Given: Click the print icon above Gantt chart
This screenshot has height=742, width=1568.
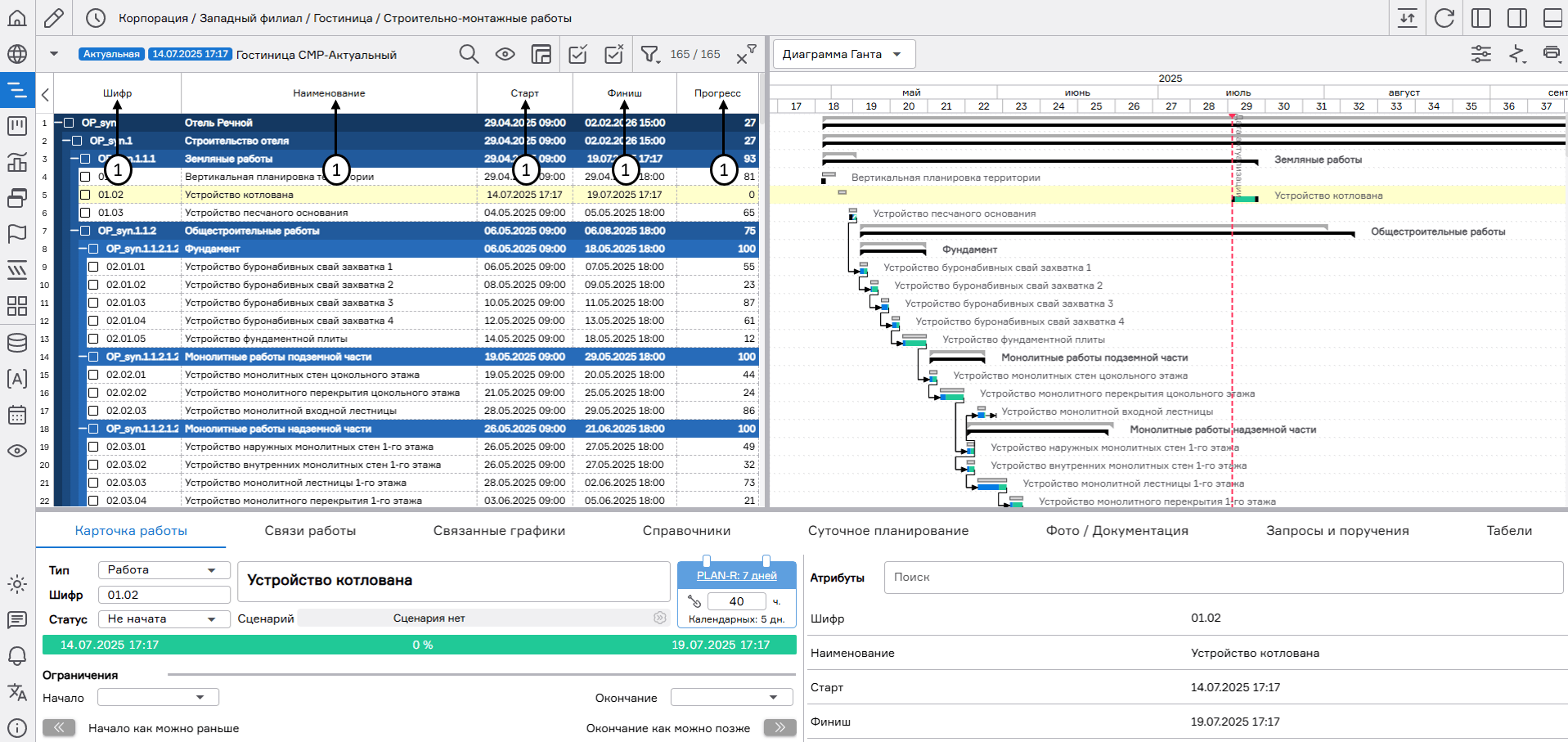Looking at the screenshot, I should (1551, 54).
